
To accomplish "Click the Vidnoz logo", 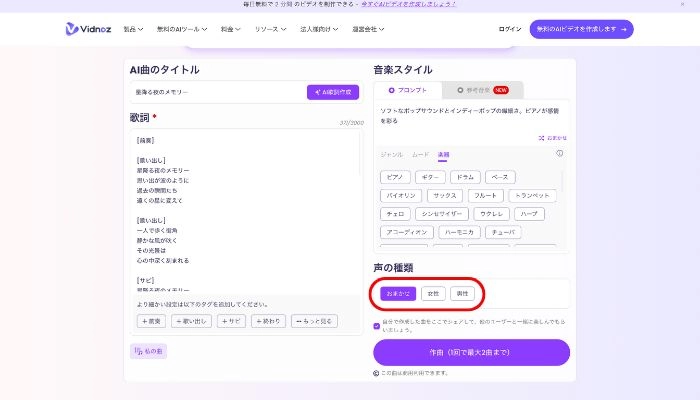I will click(x=88, y=29).
